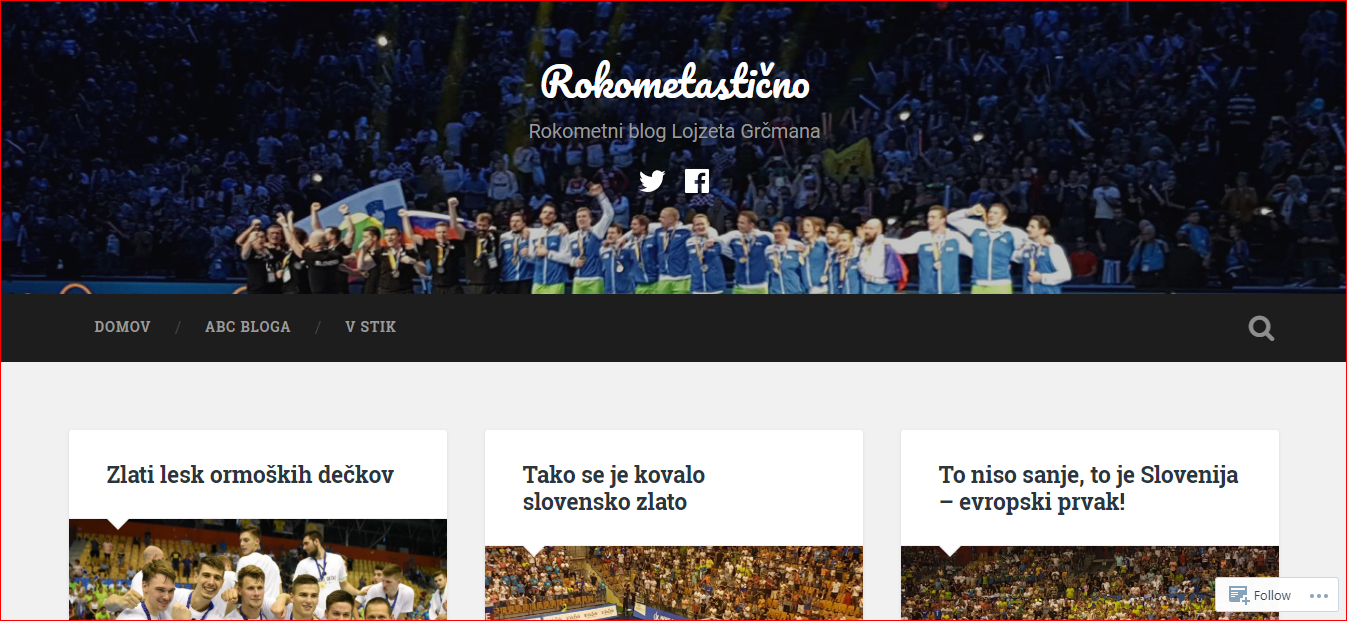Open the search magnifier icon
Viewport: 1347px width, 621px height.
click(x=1261, y=328)
